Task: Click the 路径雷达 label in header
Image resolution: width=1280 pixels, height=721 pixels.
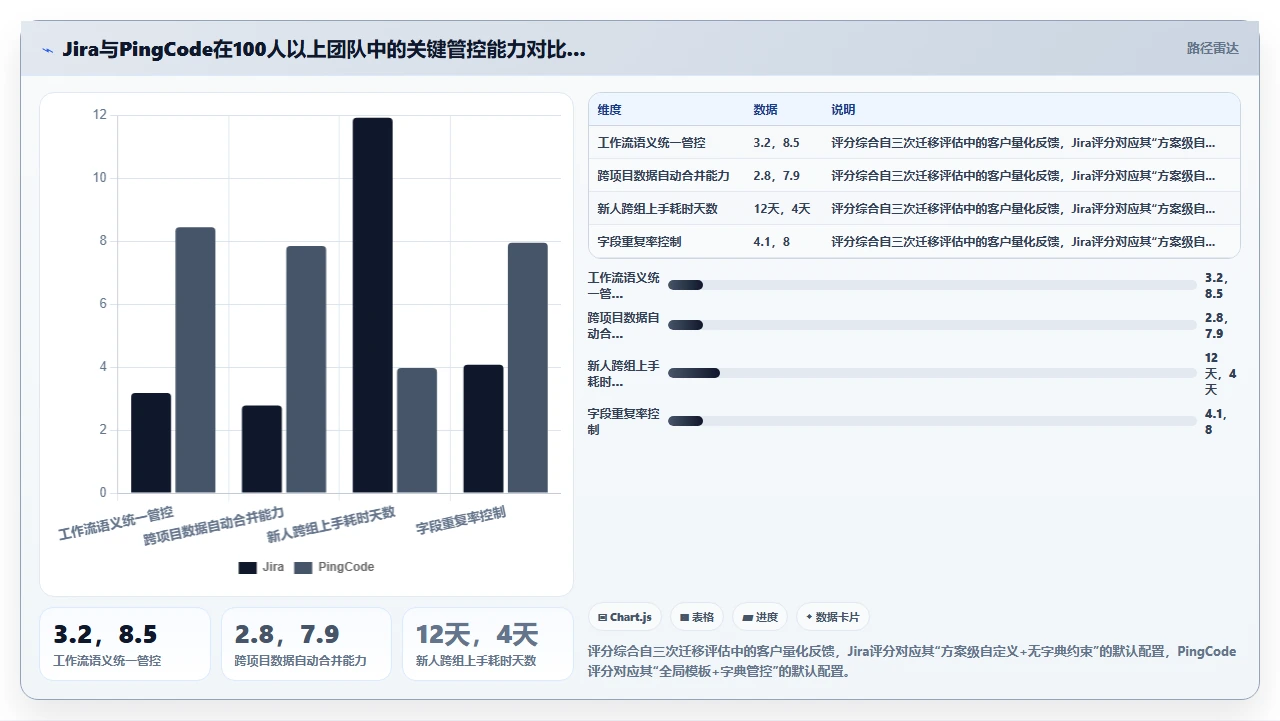Action: pos(1212,48)
